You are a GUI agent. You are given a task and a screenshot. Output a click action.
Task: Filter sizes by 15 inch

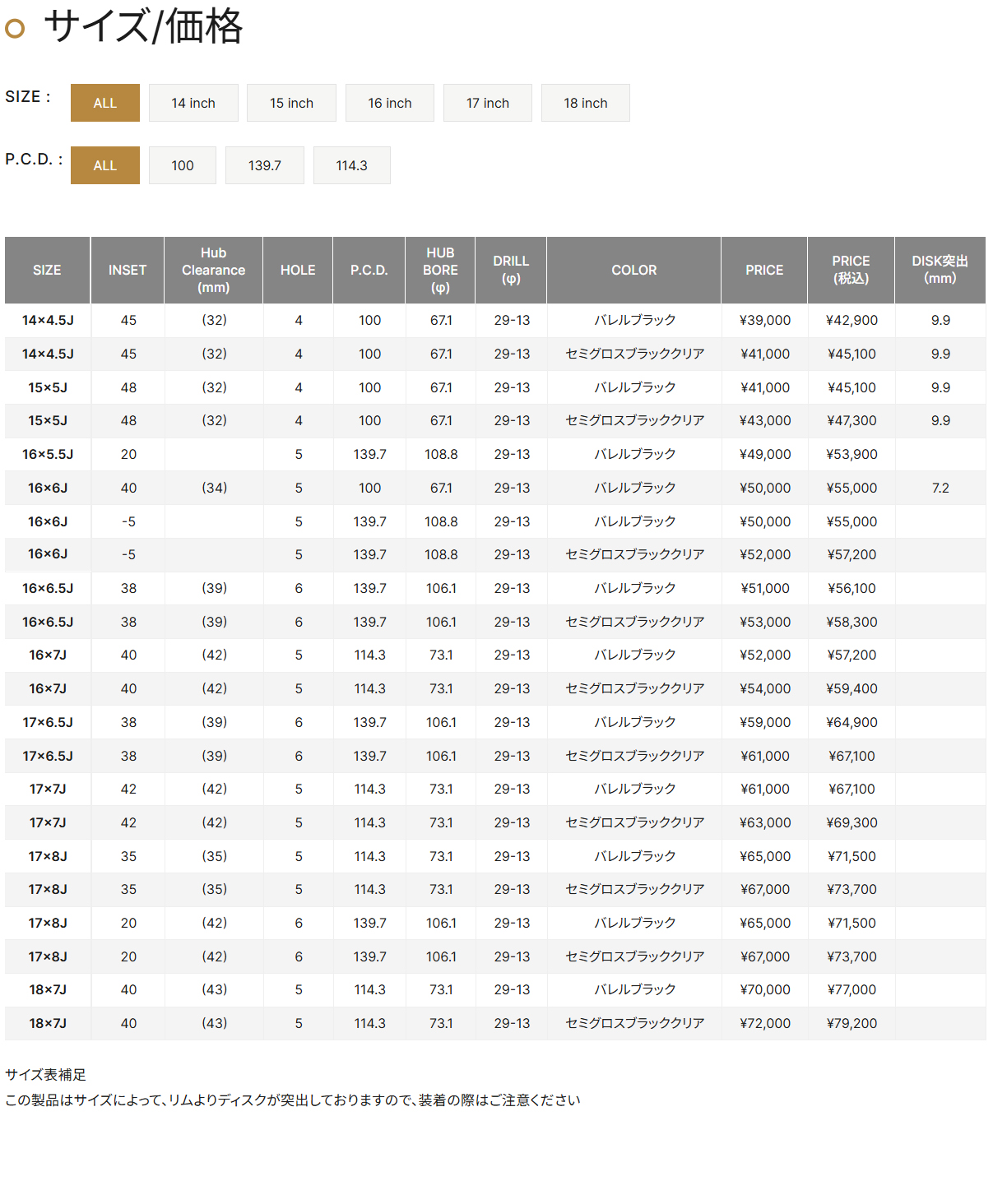click(291, 103)
